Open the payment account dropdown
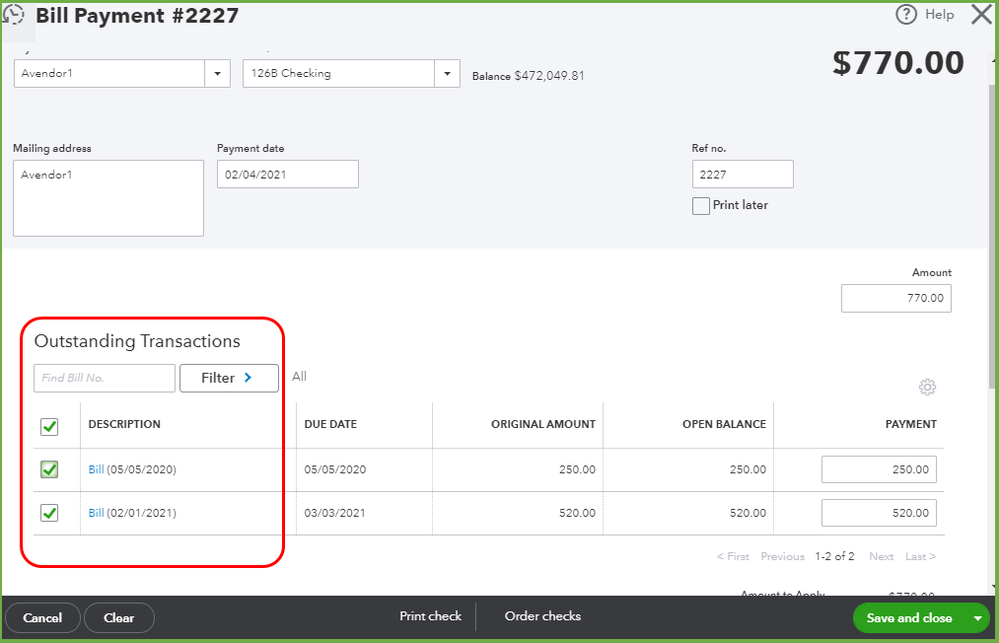 pyautogui.click(x=448, y=73)
